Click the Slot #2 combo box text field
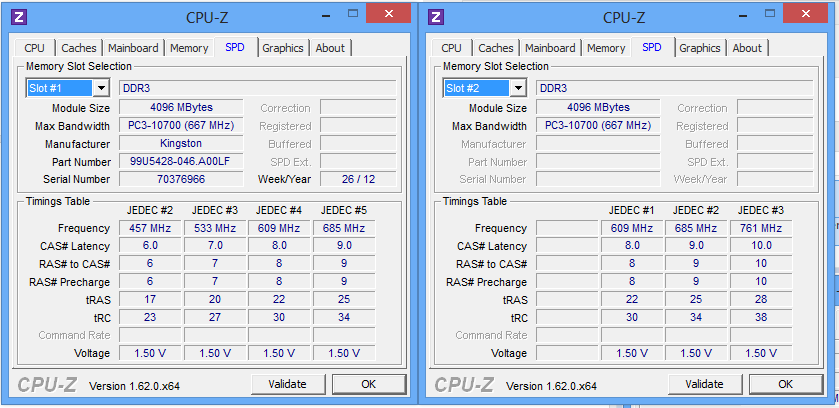 pyautogui.click(x=477, y=88)
